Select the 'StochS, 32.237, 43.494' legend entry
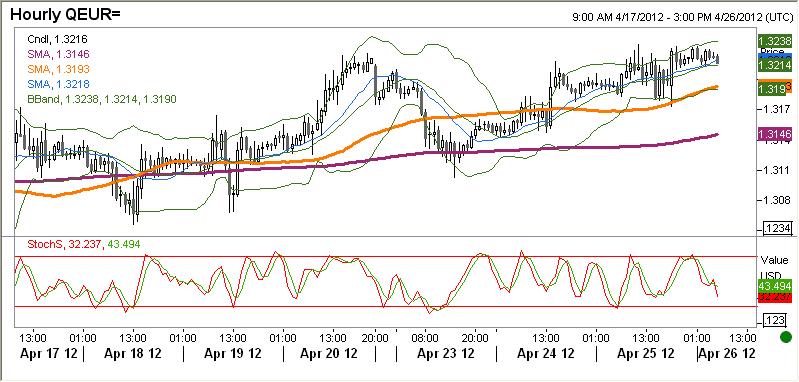This screenshot has height=382, width=799. [84, 244]
